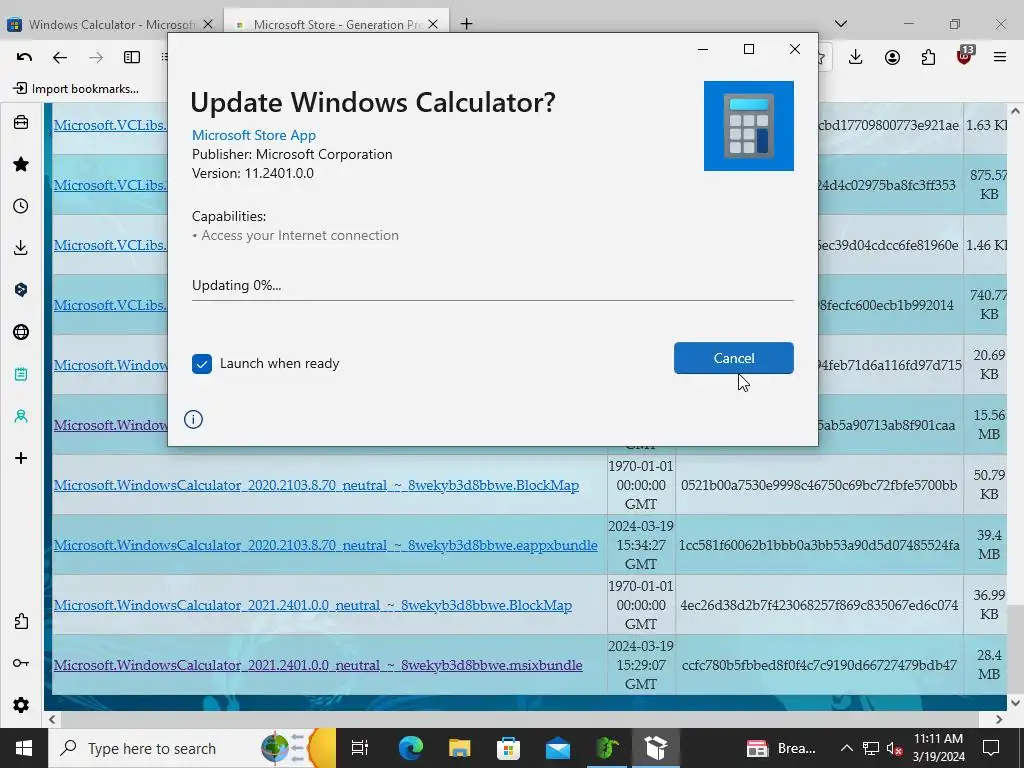Open Microsoft Store from the taskbar
The height and width of the screenshot is (768, 1024).
click(508, 748)
